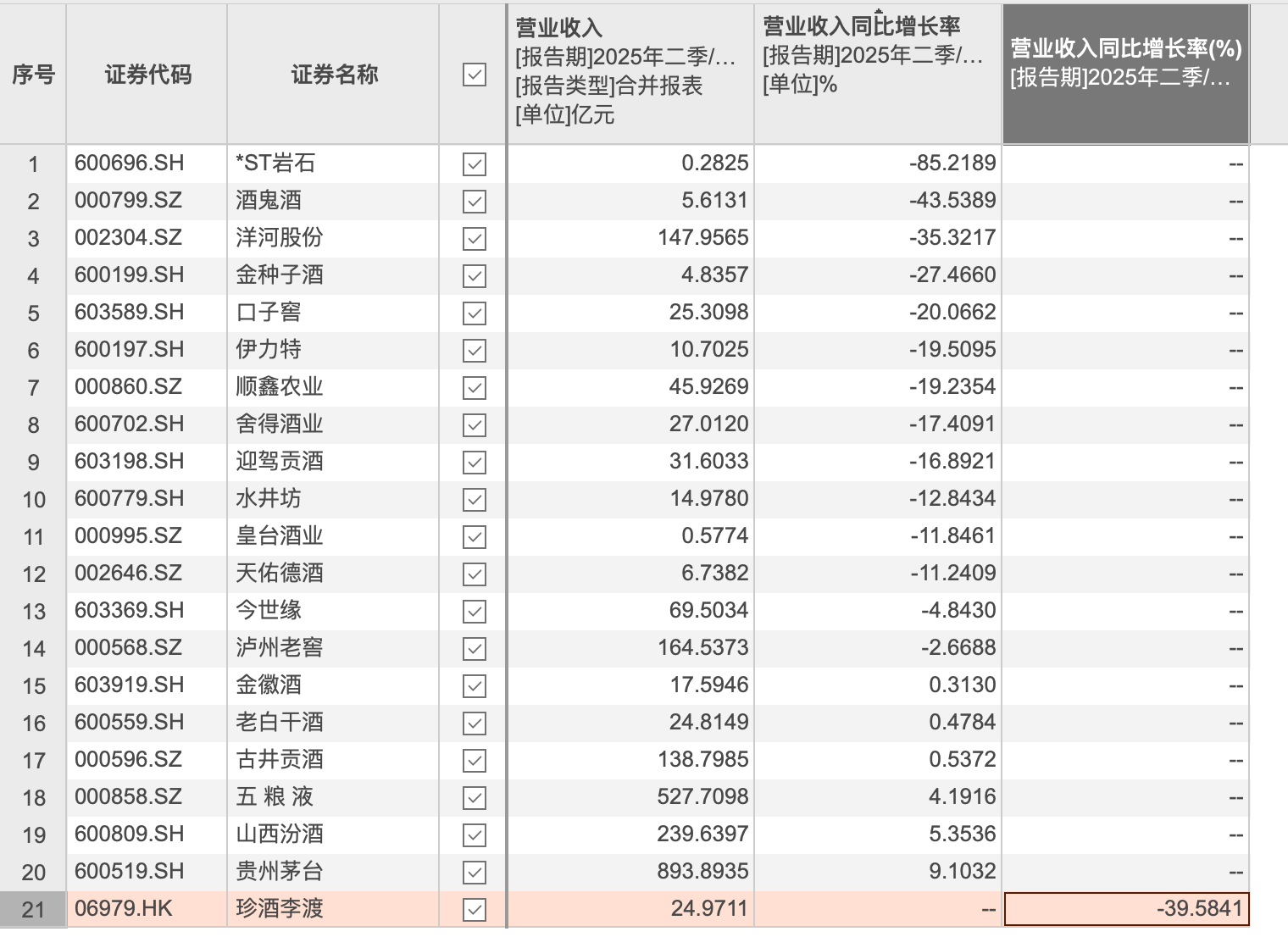Click the highlighted 营业收入同比增长率(%) column header
1288x937 pixels.
(1125, 73)
